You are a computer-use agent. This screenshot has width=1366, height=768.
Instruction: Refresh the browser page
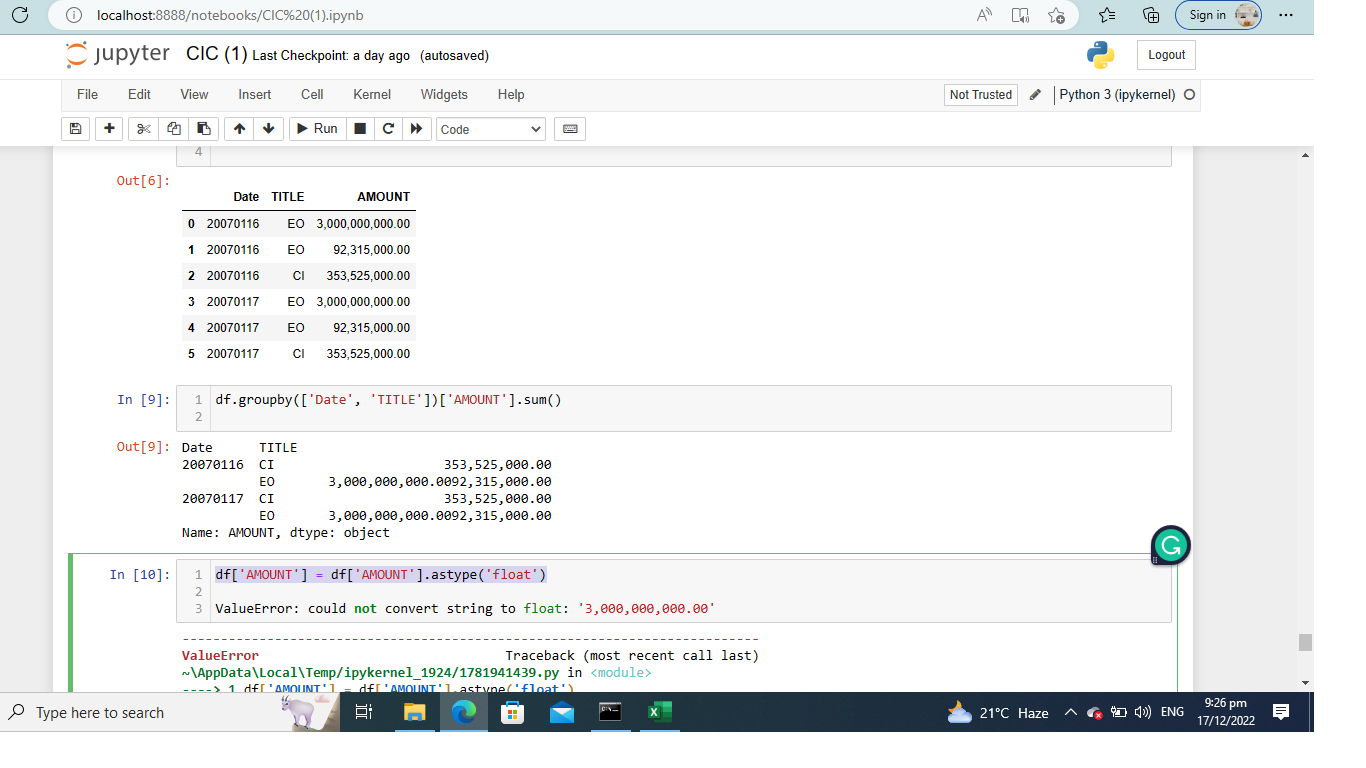[x=20, y=15]
